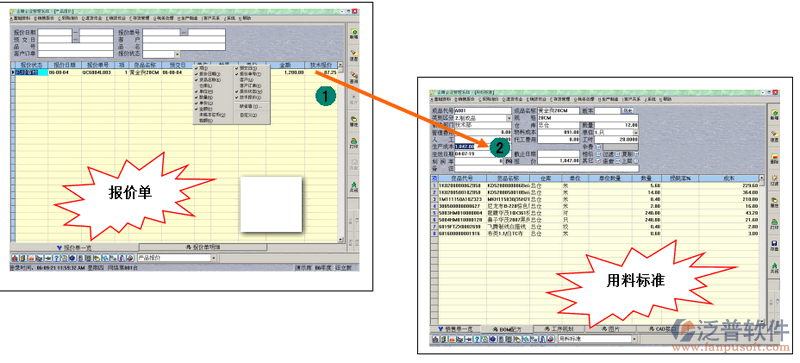The height and width of the screenshot is (363, 800).
Task: Click the help question mark icon in right window's bottom toolbar
Action: pyautogui.click(x=476, y=339)
